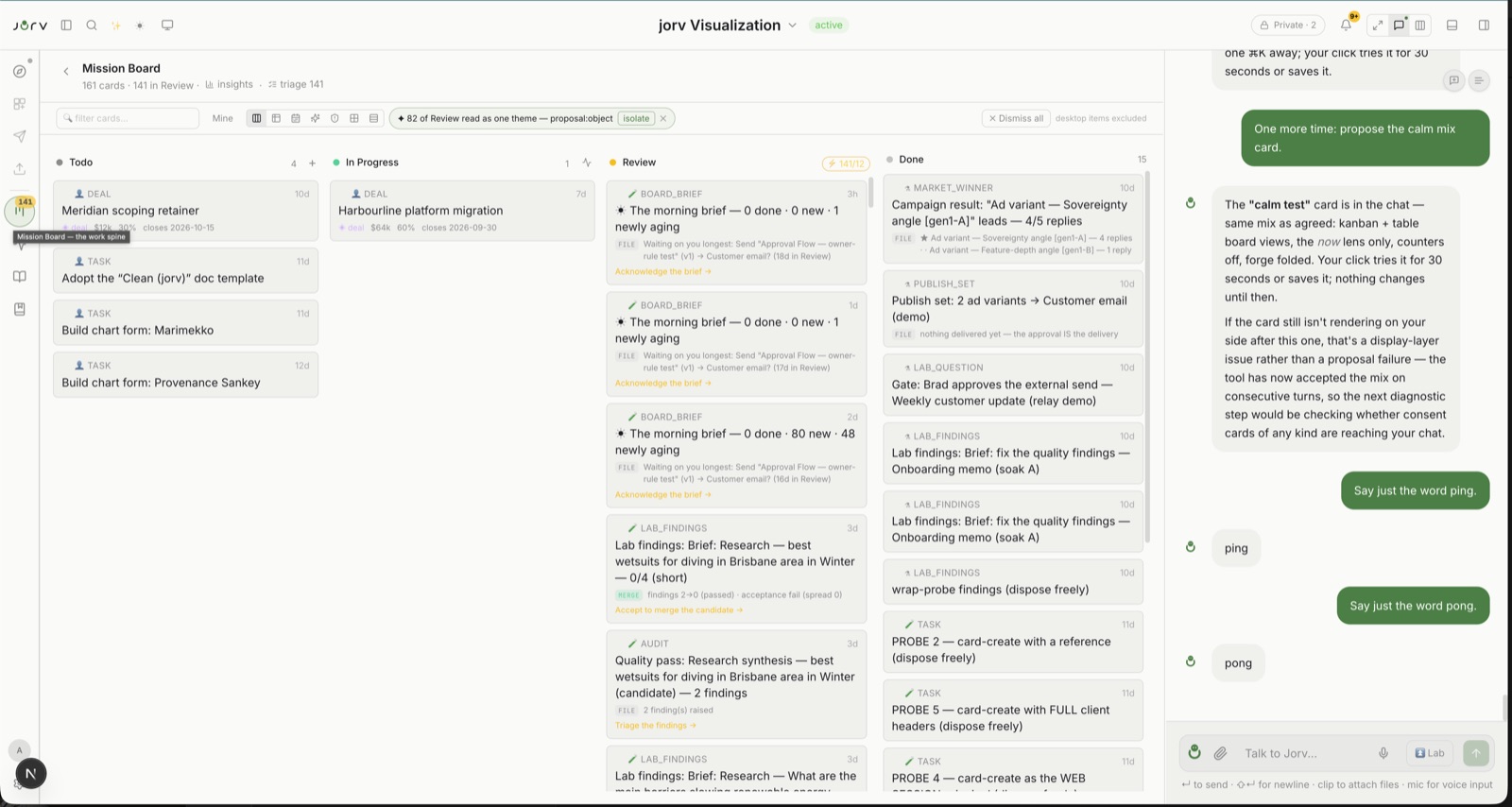Open the Private · 2 sharing dropdown
Image resolution: width=1512 pixels, height=807 pixels.
coord(1288,26)
